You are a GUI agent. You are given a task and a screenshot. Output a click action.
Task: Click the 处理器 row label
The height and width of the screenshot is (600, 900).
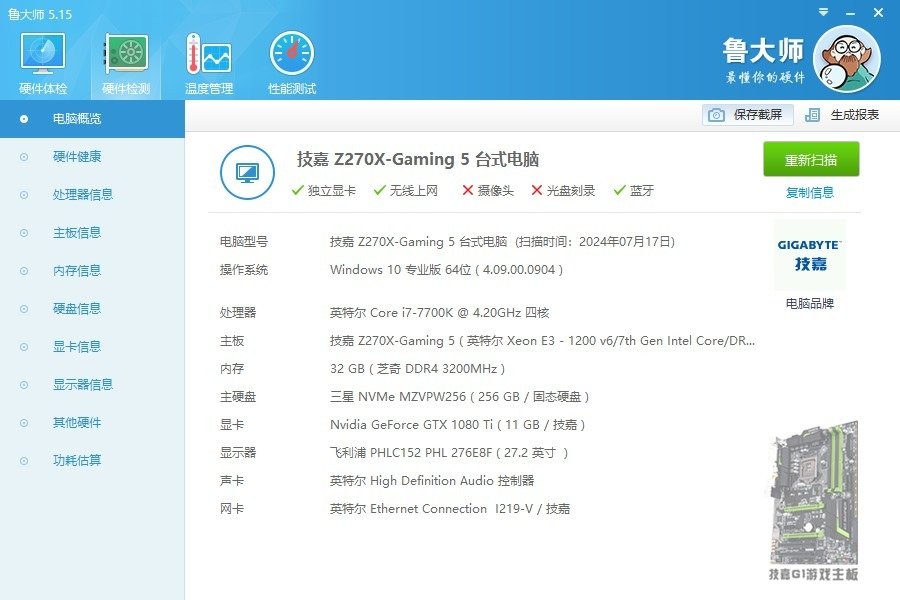coord(238,313)
